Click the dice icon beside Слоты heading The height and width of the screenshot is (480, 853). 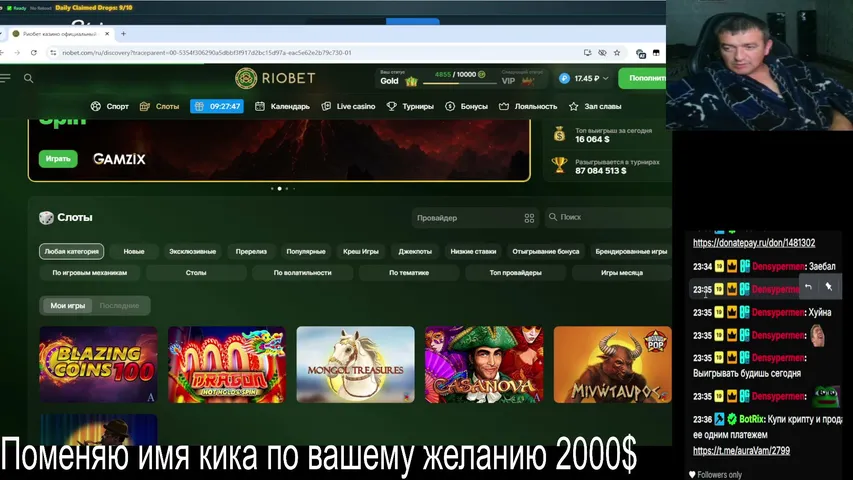[x=46, y=218]
